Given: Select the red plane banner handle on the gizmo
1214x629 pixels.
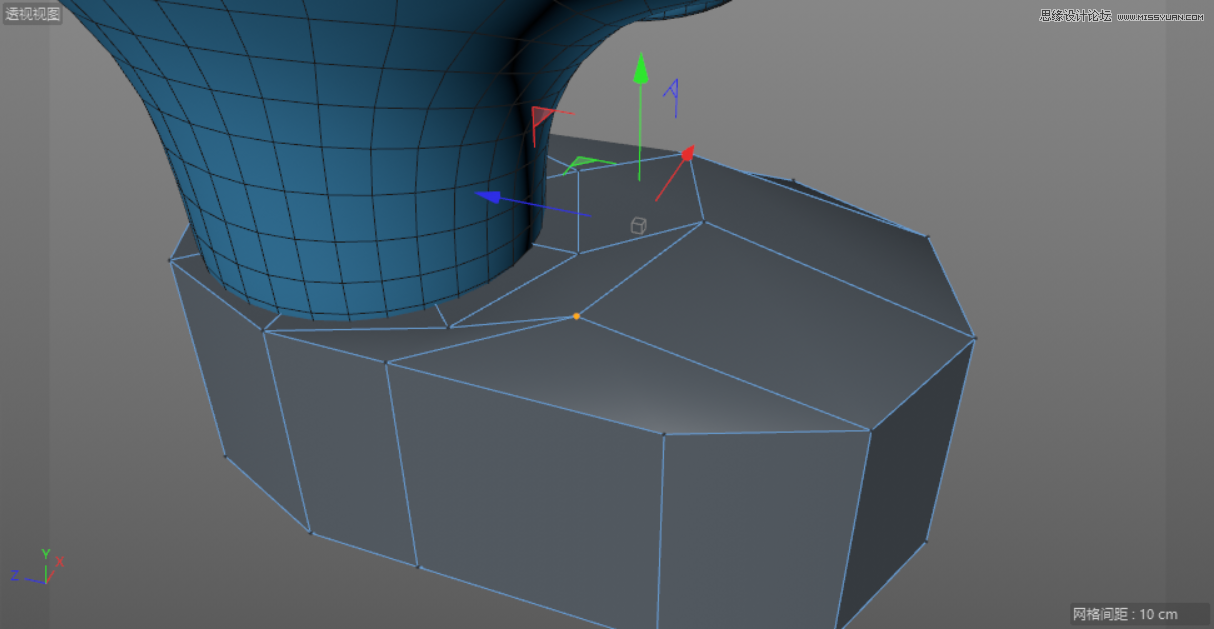Looking at the screenshot, I should click(540, 114).
